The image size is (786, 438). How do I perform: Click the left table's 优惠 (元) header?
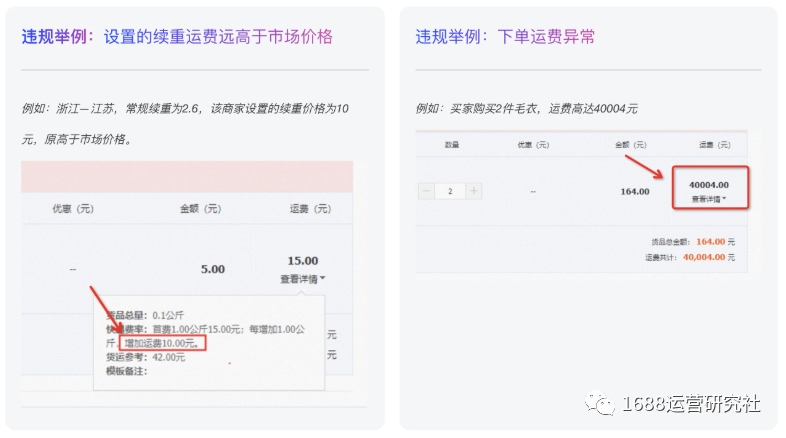[x=73, y=208]
